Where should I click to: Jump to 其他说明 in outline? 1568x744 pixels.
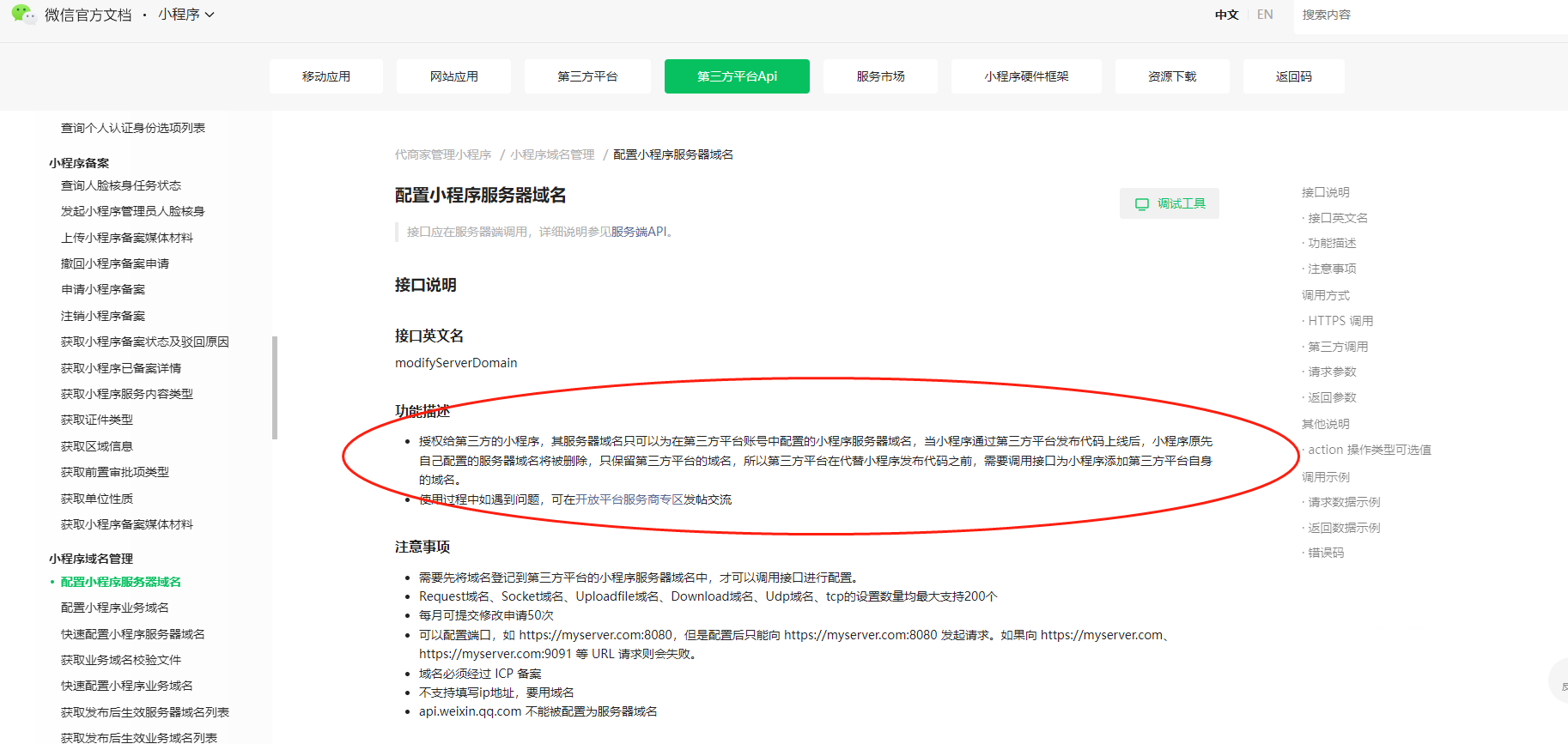pos(1326,424)
